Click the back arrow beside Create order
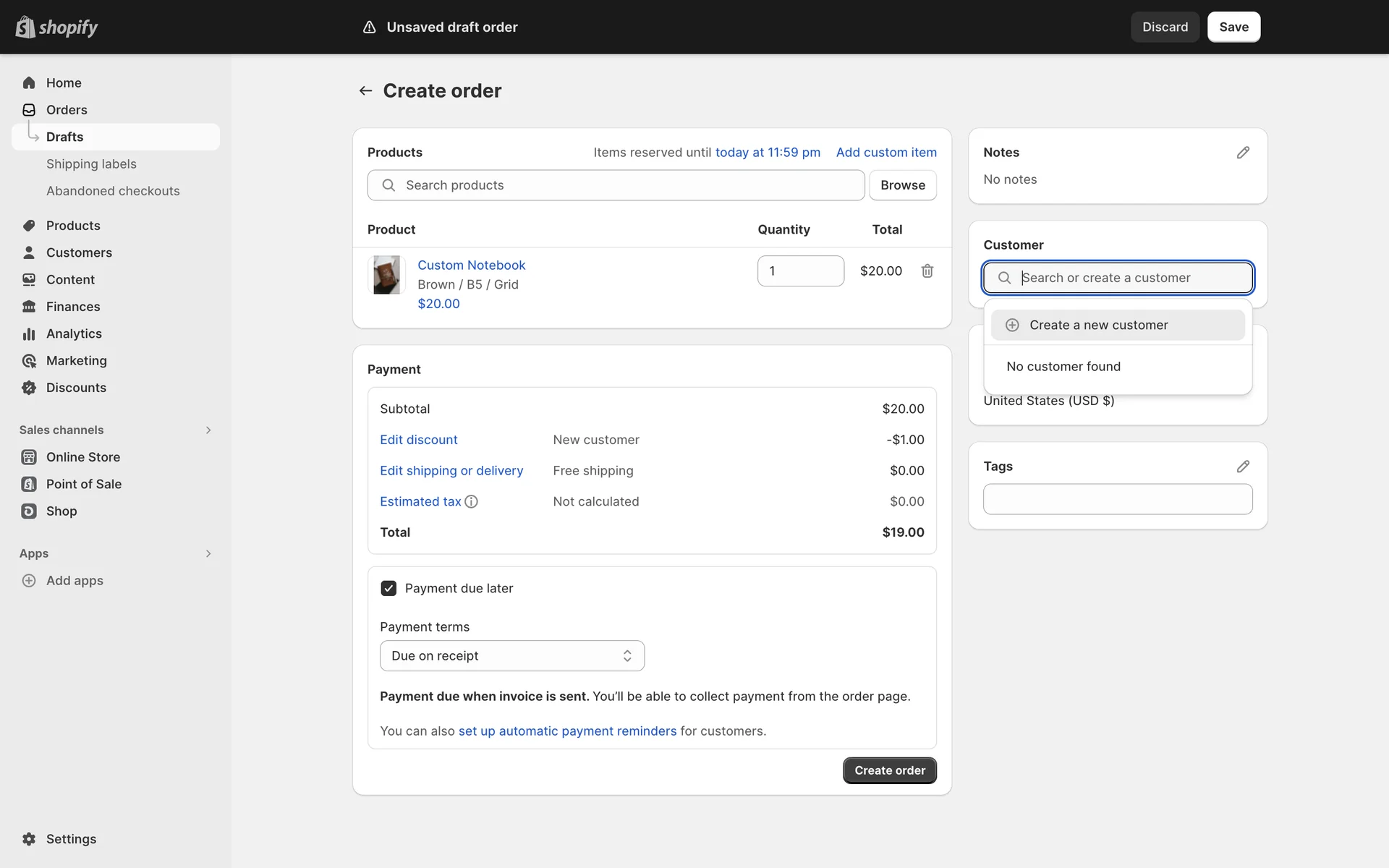The width and height of the screenshot is (1389, 868). pos(365,90)
